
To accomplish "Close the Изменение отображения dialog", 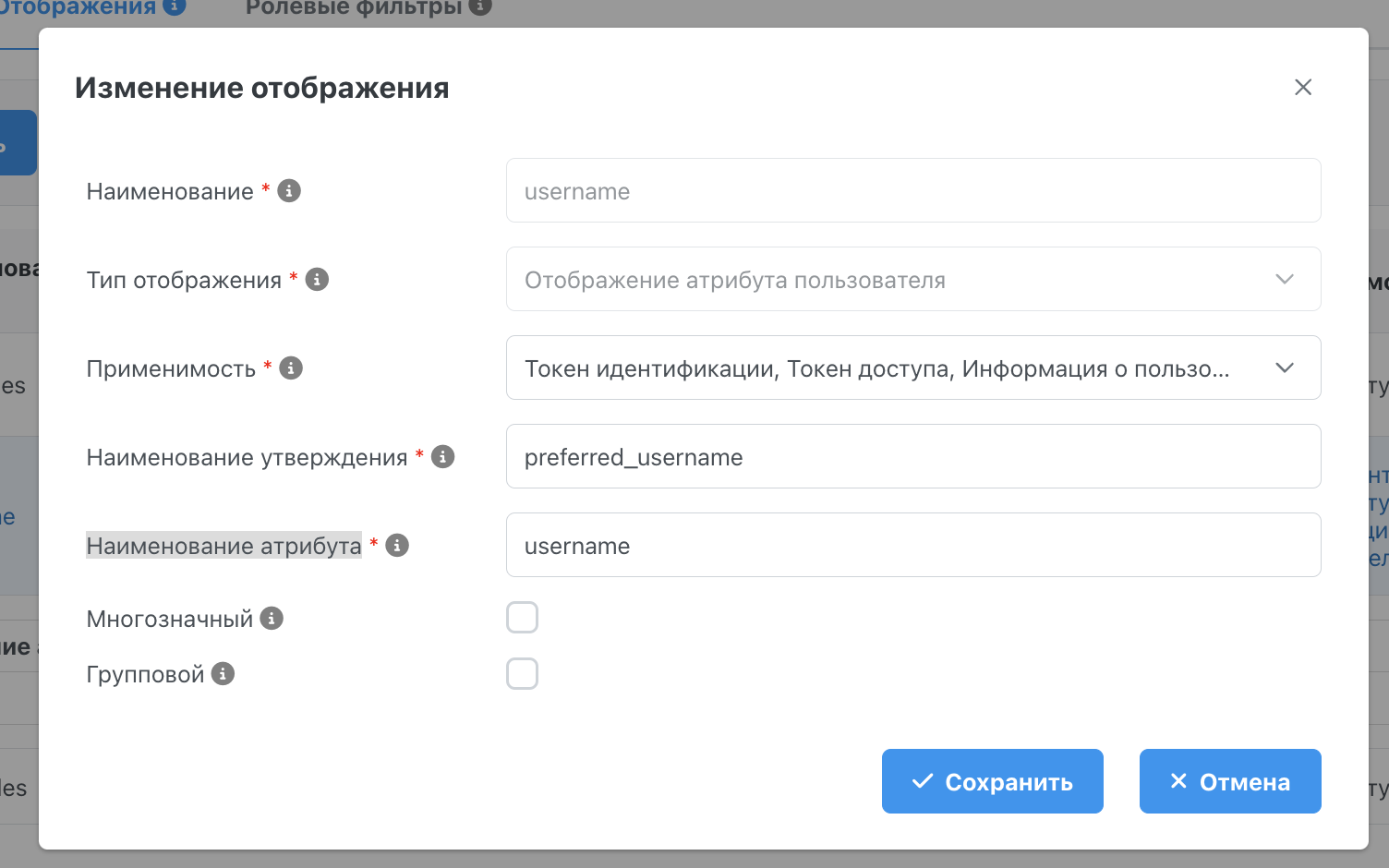I will pyautogui.click(x=1303, y=87).
